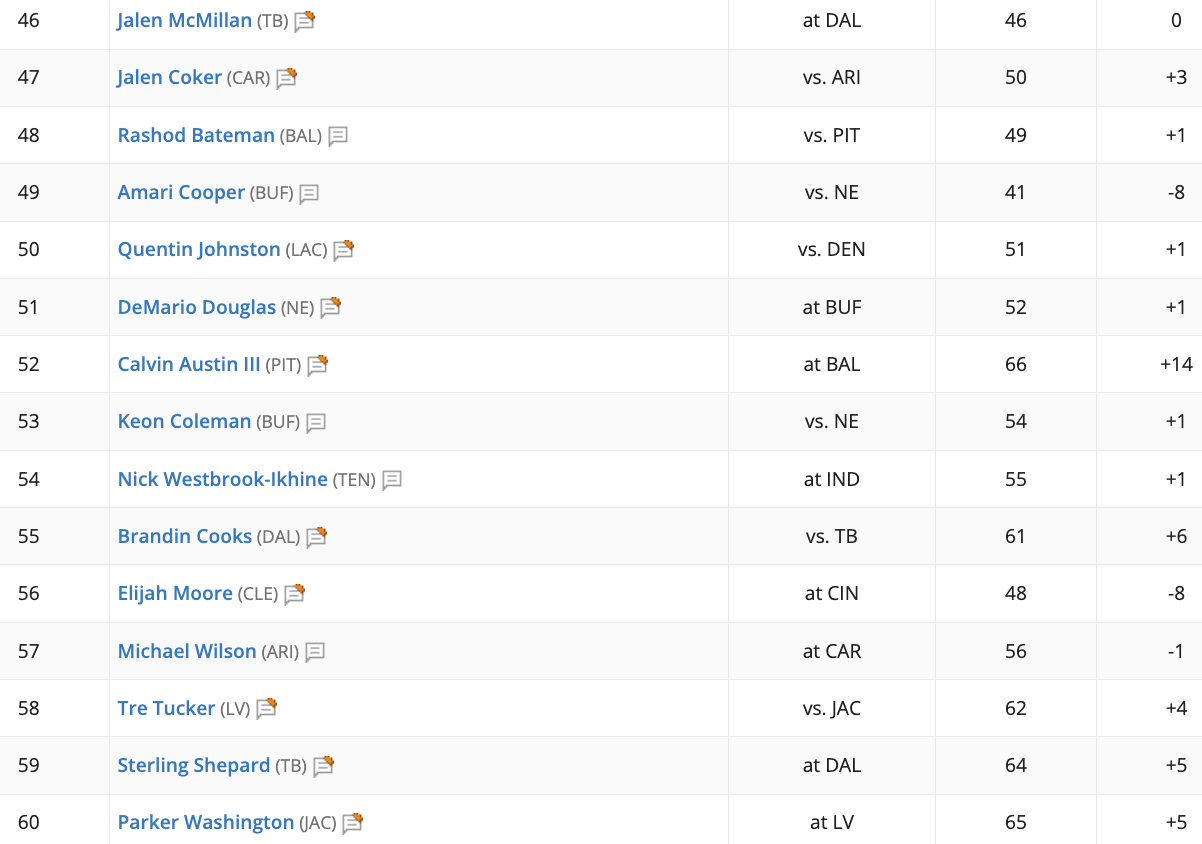Screen dimensions: 1202x844
Task: Click the Calvin Austin III name link
Action: pos(189,364)
